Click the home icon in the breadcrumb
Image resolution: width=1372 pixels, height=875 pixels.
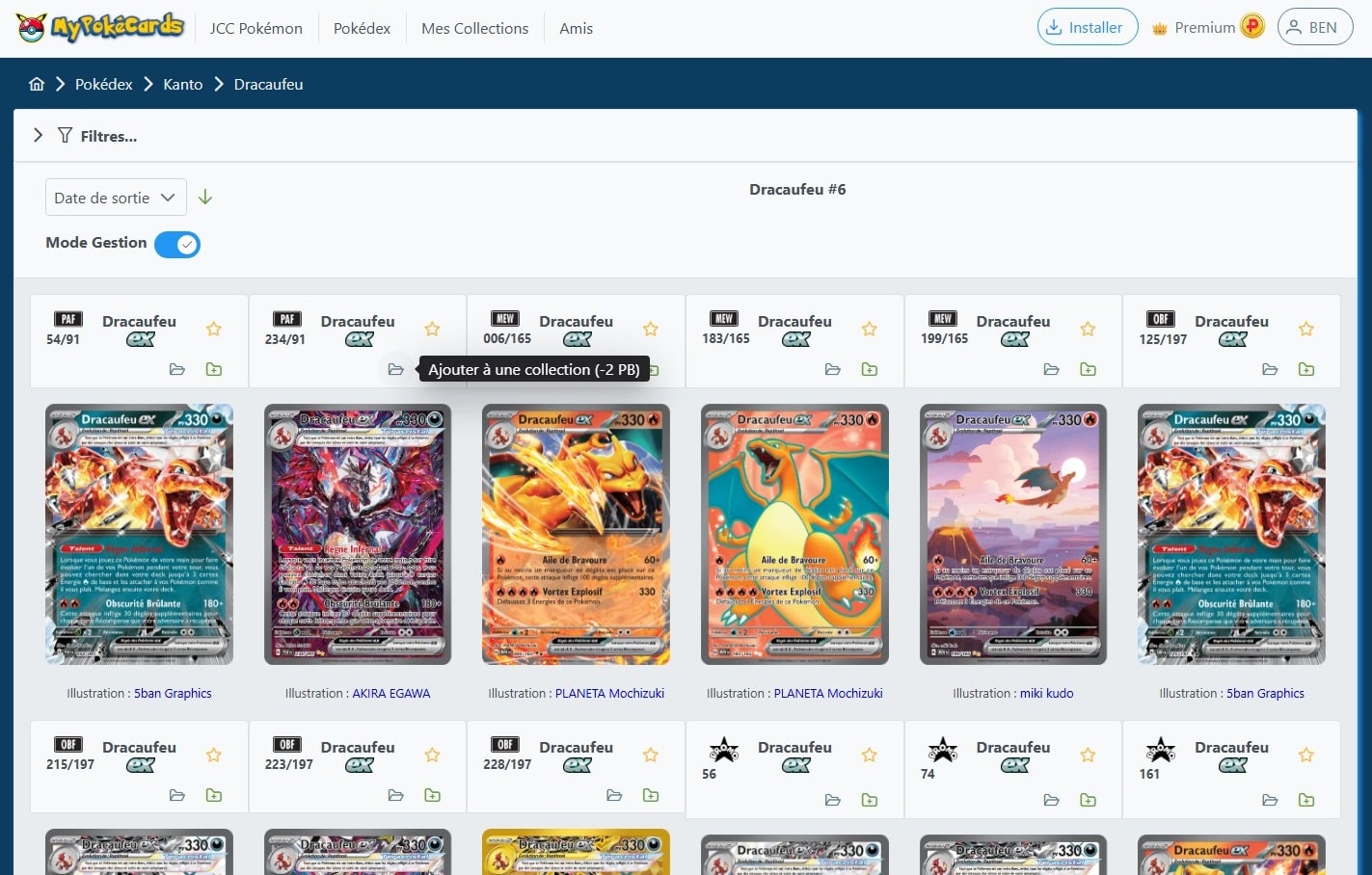click(37, 84)
